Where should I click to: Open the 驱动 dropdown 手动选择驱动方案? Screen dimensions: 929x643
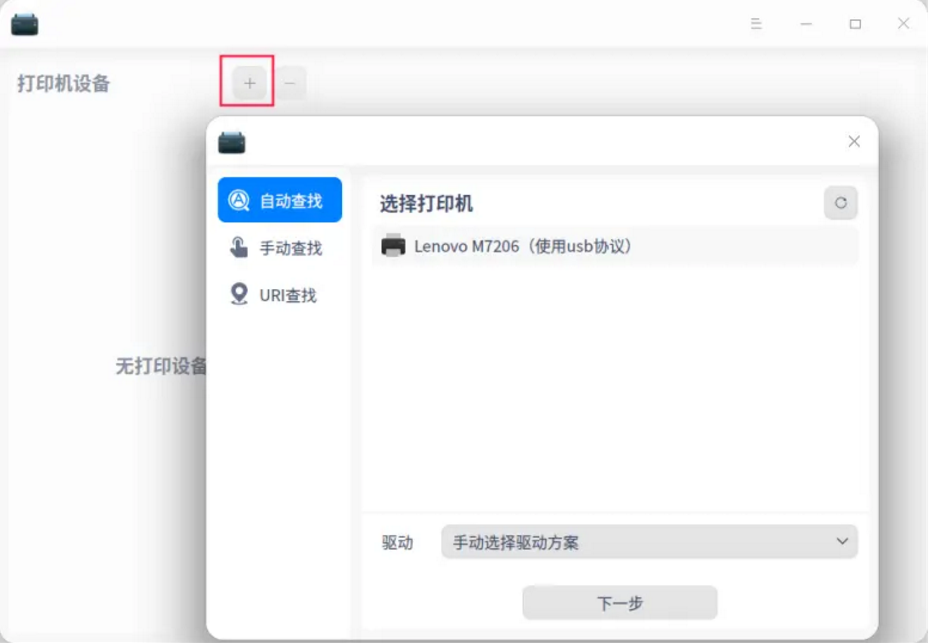click(x=649, y=542)
